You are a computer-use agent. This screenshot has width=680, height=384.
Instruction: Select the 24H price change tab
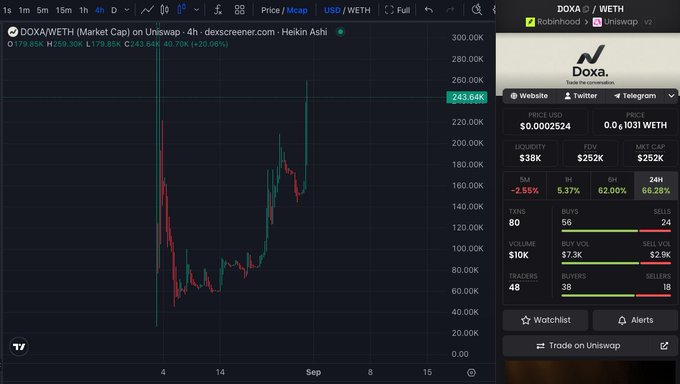pyautogui.click(x=656, y=185)
